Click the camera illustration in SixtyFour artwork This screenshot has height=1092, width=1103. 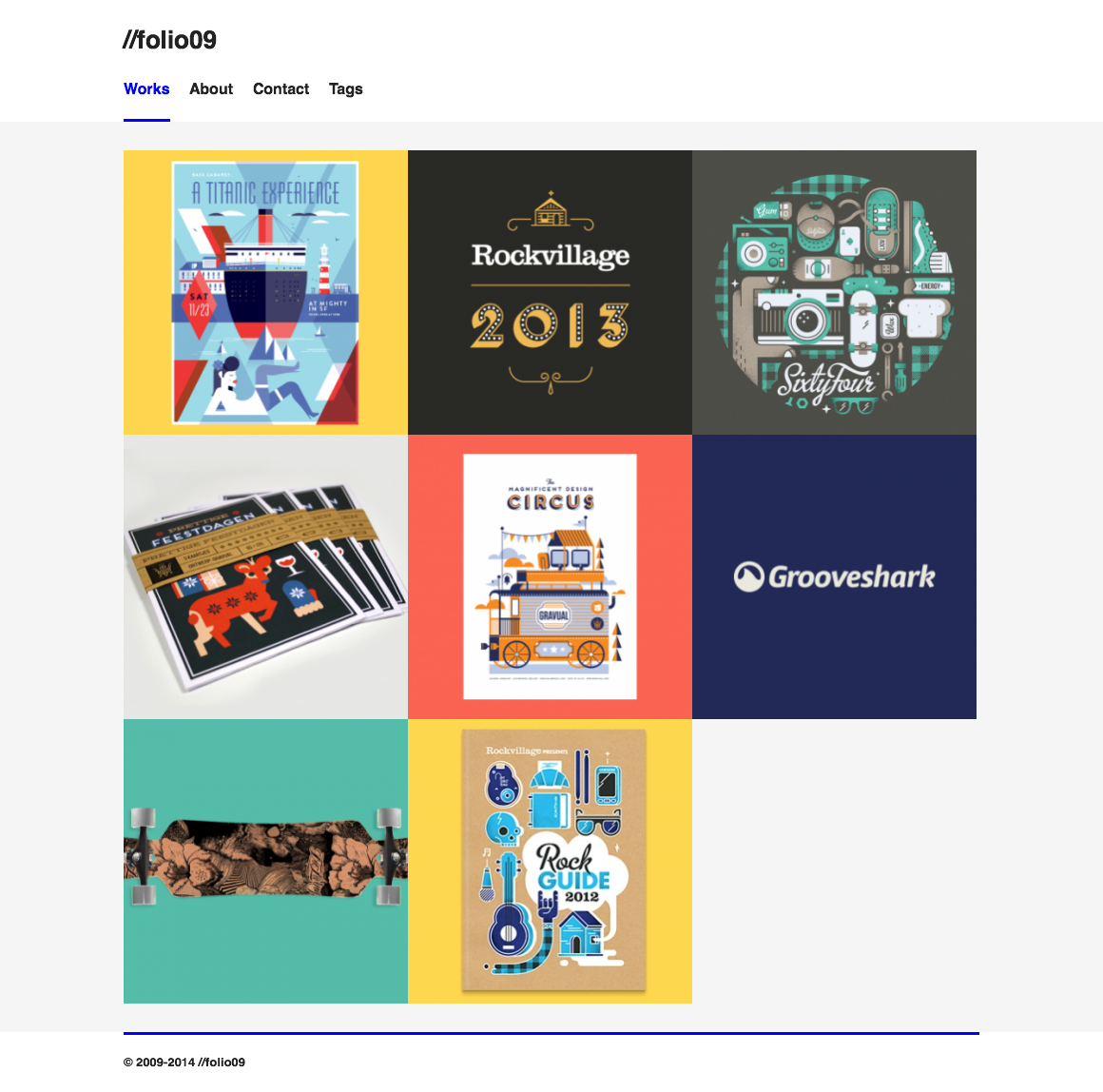pos(801,317)
